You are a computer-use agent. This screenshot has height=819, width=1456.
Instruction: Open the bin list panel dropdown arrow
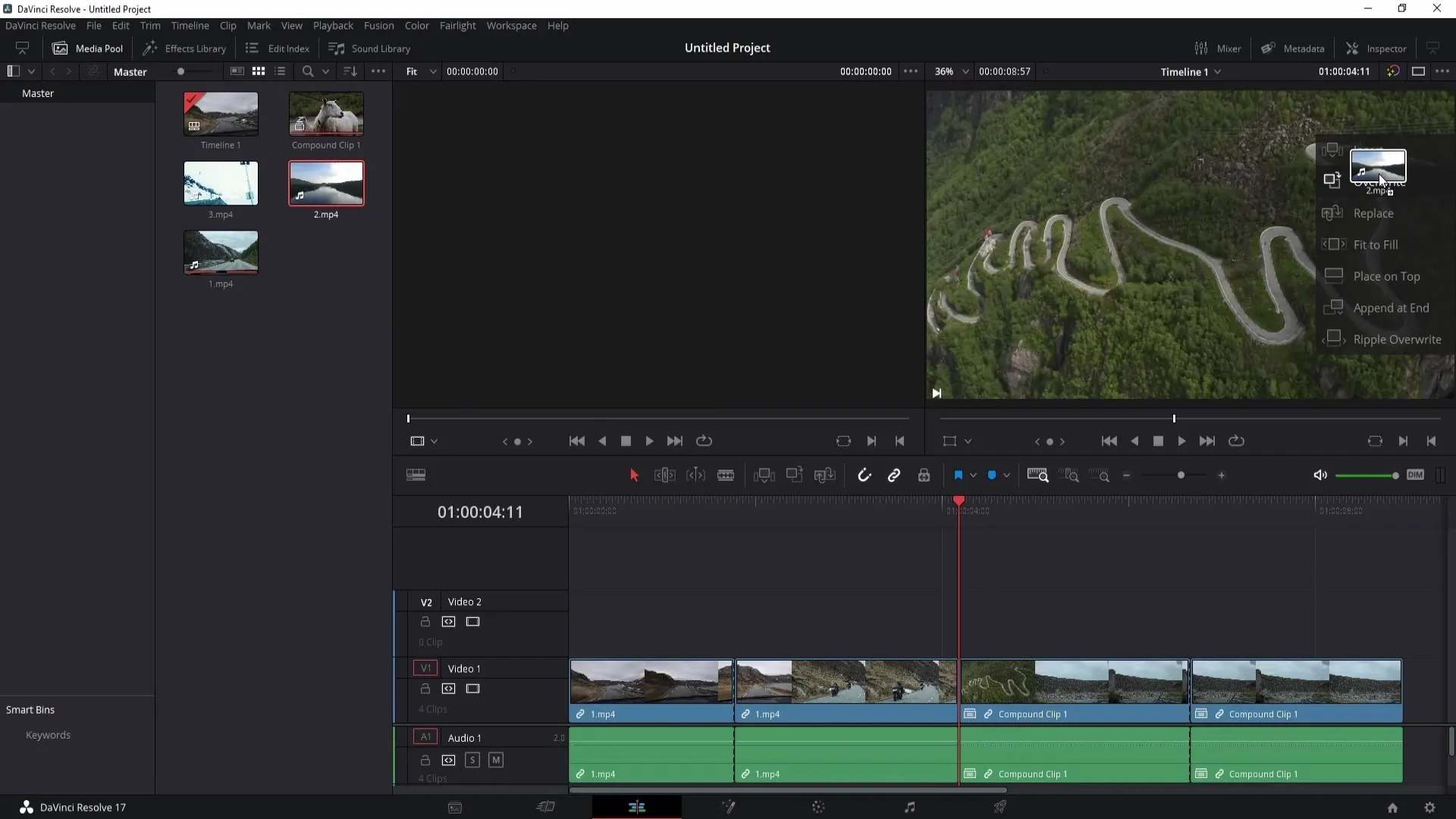click(x=31, y=71)
